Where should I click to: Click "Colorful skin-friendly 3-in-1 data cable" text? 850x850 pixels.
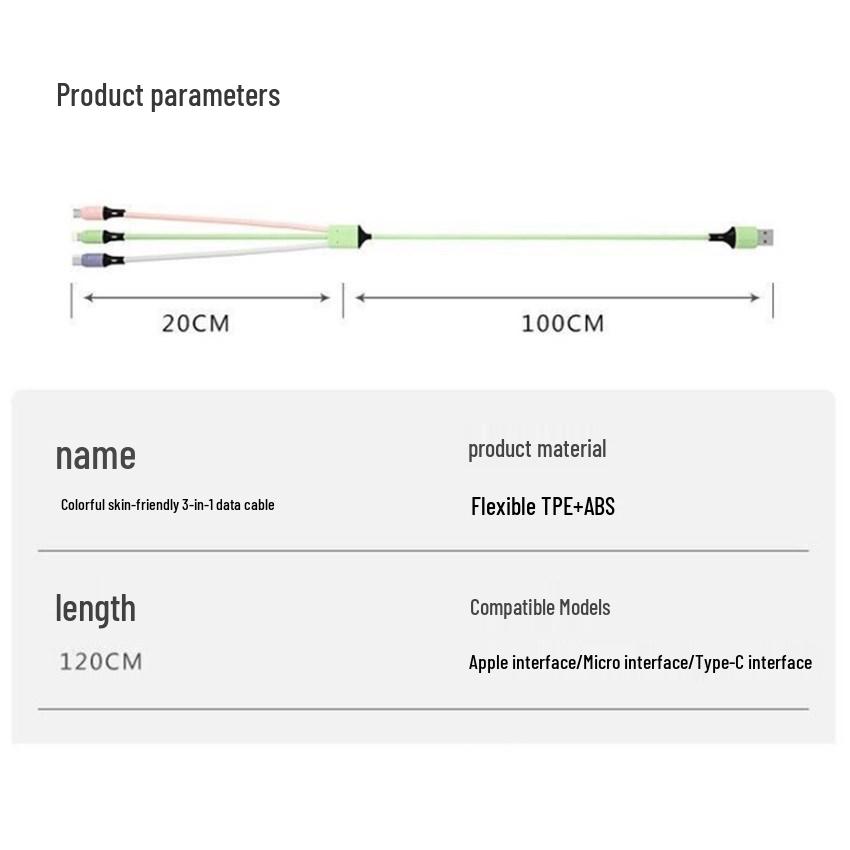(167, 505)
